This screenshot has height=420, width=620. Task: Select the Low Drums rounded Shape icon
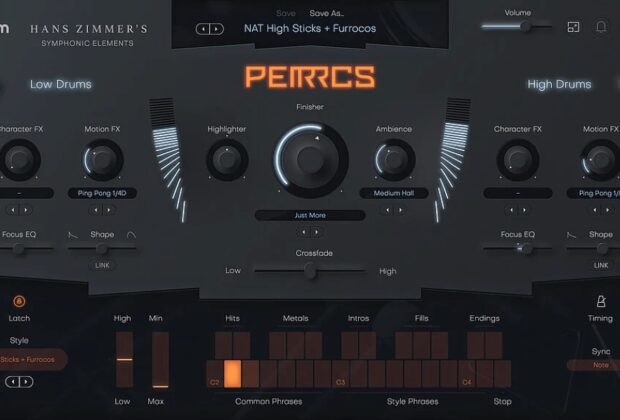click(131, 235)
